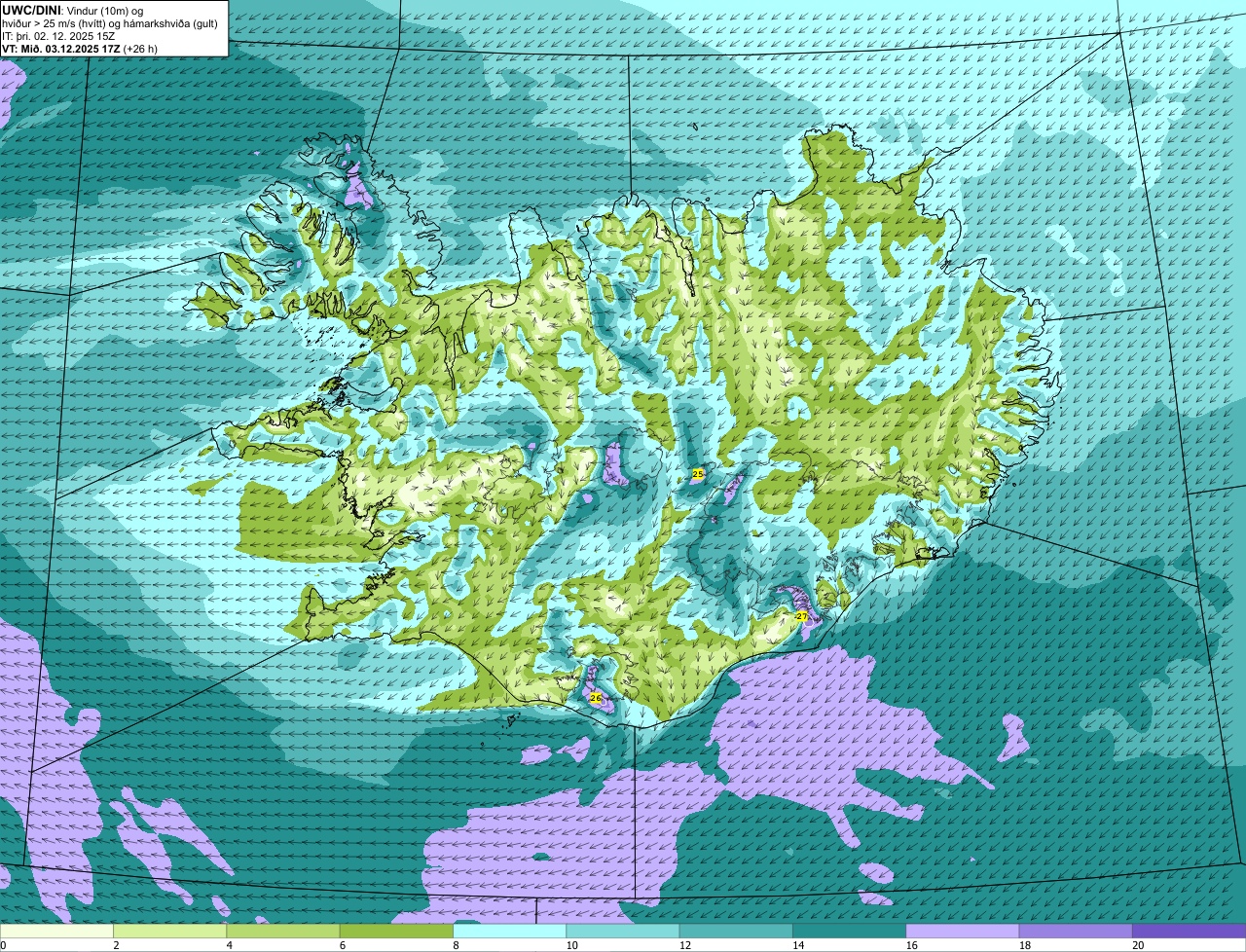Click the yellow gust marker labeled 26

[596, 698]
